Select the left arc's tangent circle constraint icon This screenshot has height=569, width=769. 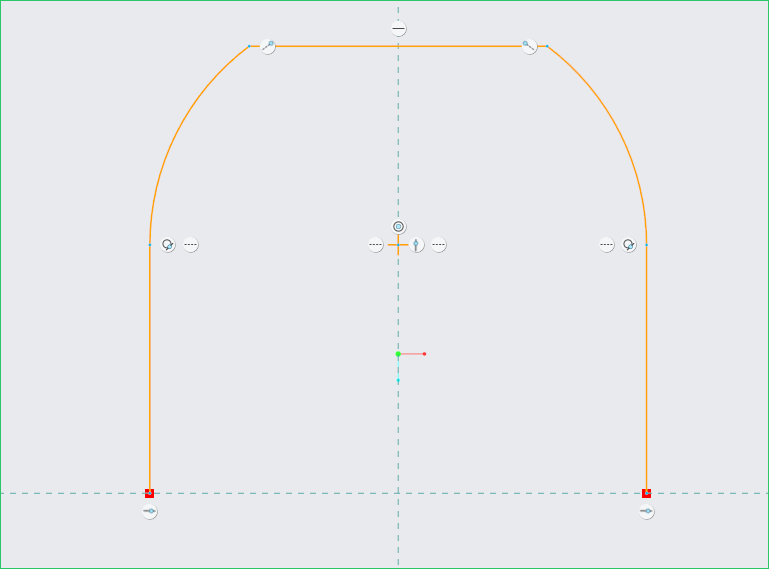[x=169, y=245]
